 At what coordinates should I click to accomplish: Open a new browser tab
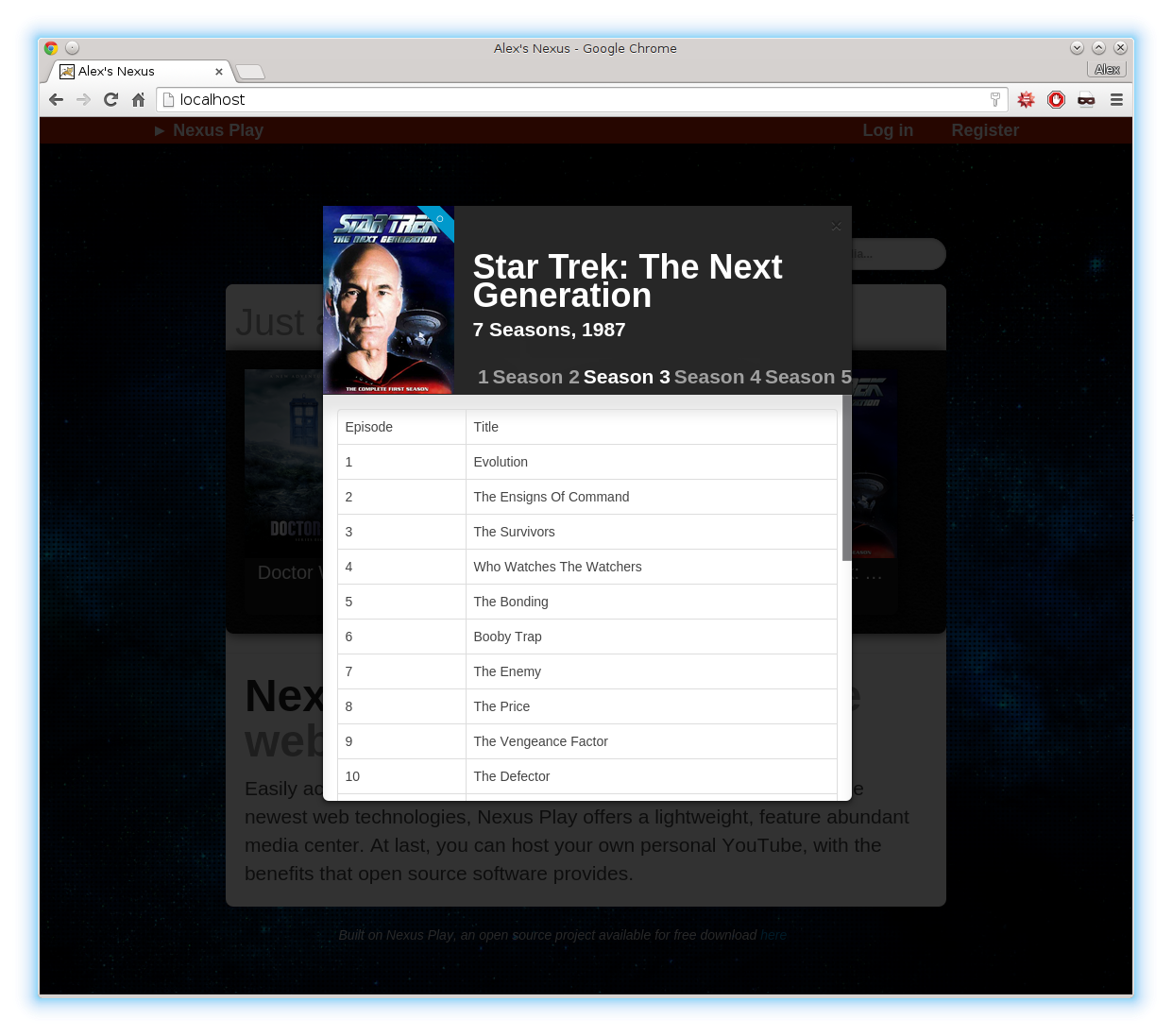pos(250,72)
